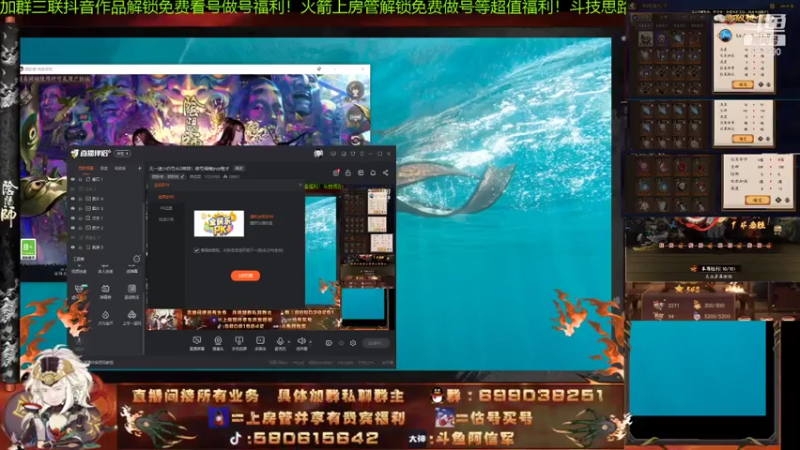Mute the speaker icon
The height and width of the screenshot is (450, 800).
click(302, 341)
